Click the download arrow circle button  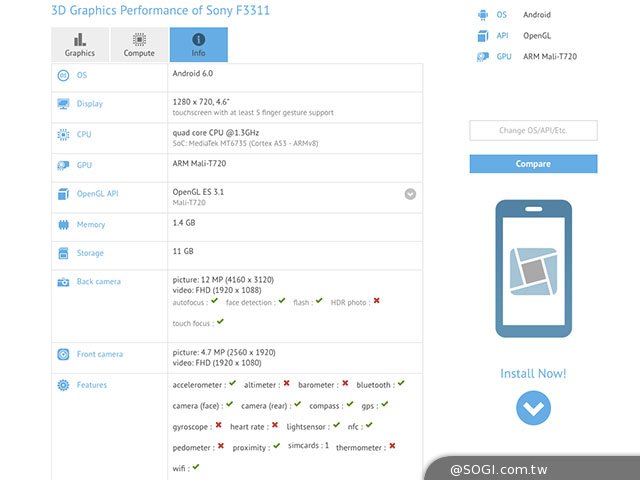[533, 408]
